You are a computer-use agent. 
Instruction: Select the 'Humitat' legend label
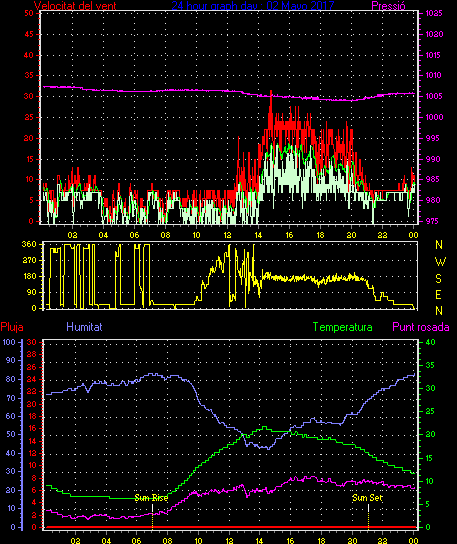[84, 327]
